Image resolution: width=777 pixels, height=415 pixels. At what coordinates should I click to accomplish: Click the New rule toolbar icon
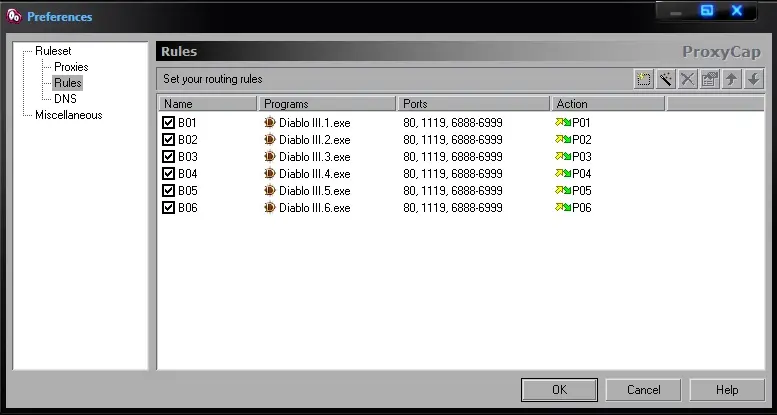tap(643, 79)
